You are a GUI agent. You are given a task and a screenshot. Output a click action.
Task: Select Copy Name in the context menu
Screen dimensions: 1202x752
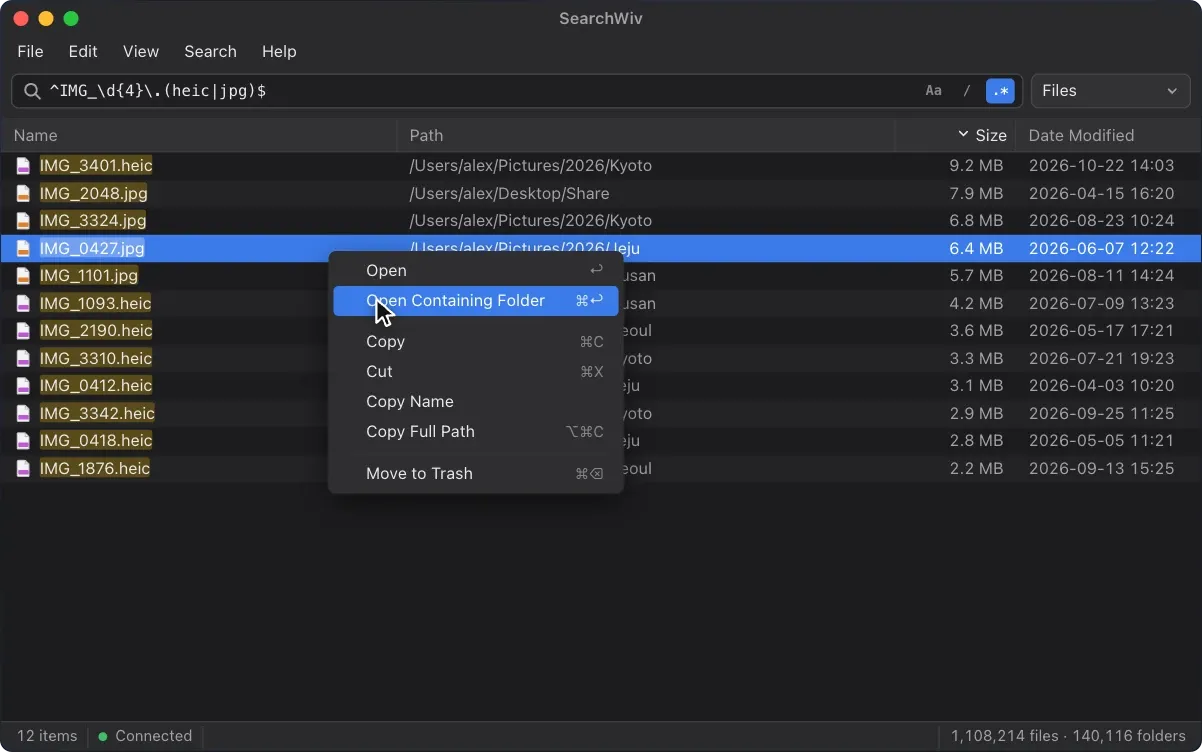(476, 401)
